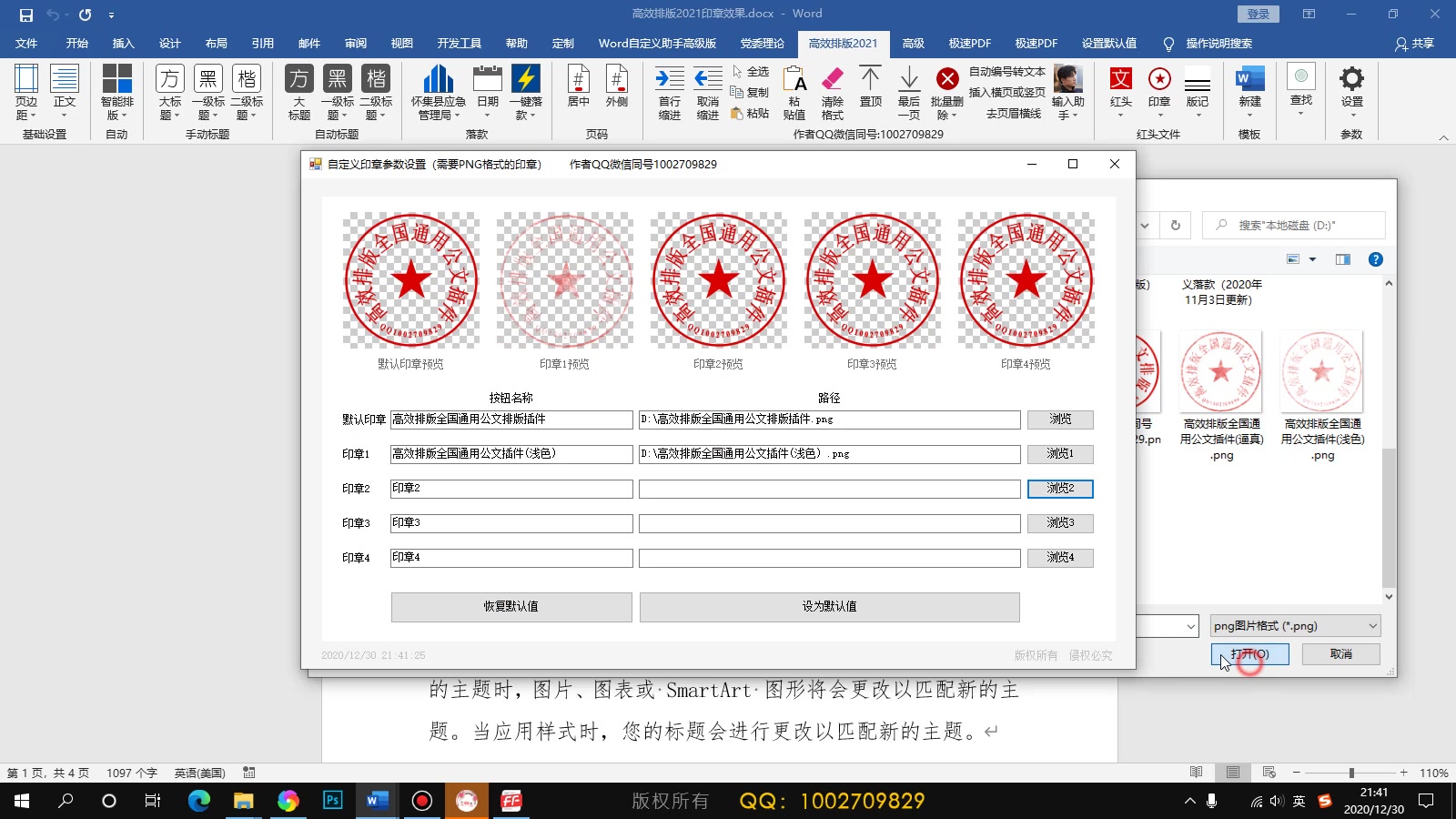Click zoom out minus on status bar
This screenshot has width=1456, height=819.
pos(1297,773)
